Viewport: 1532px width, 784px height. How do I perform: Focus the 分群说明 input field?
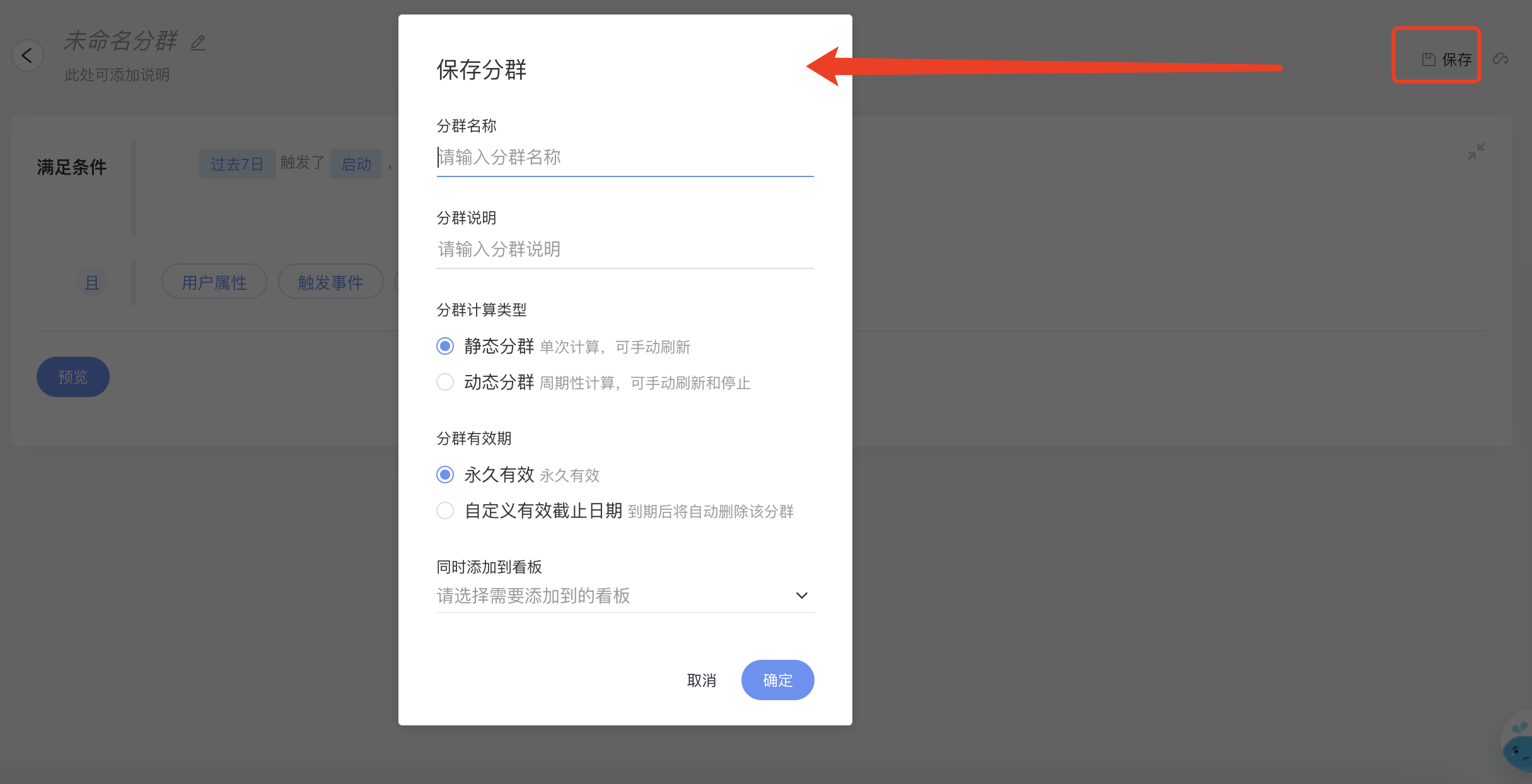click(x=625, y=250)
